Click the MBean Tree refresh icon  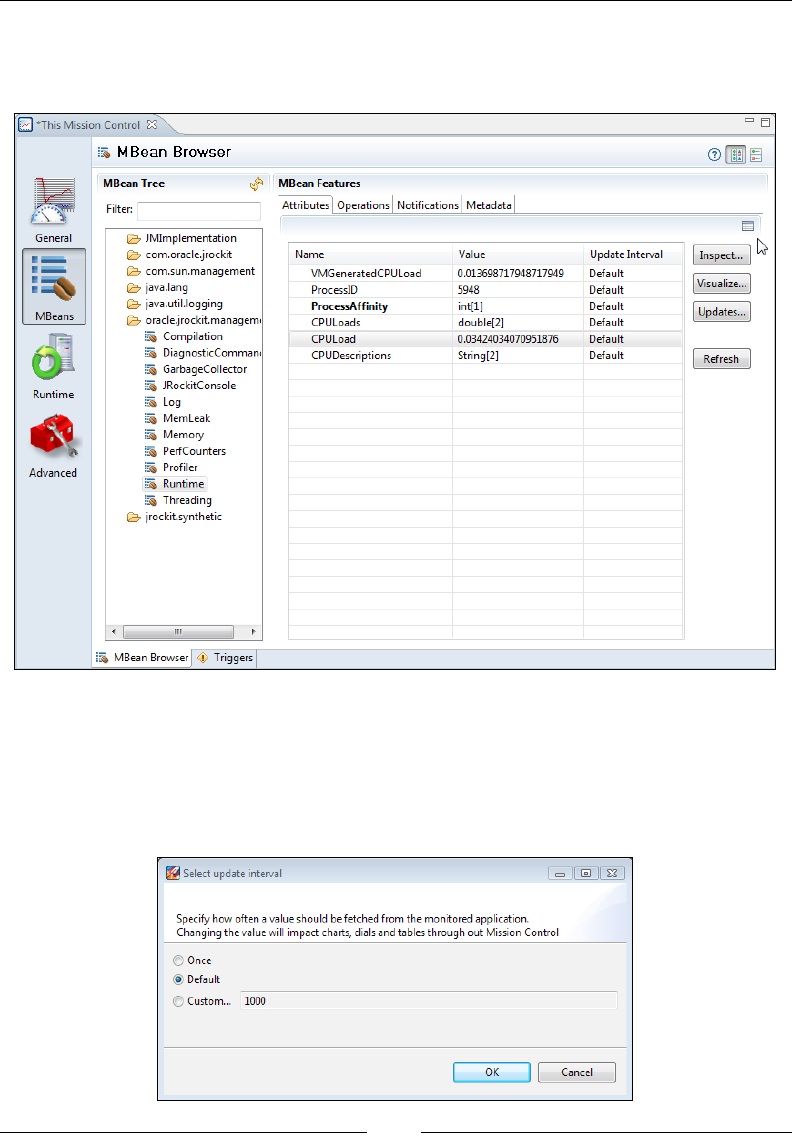click(x=256, y=184)
